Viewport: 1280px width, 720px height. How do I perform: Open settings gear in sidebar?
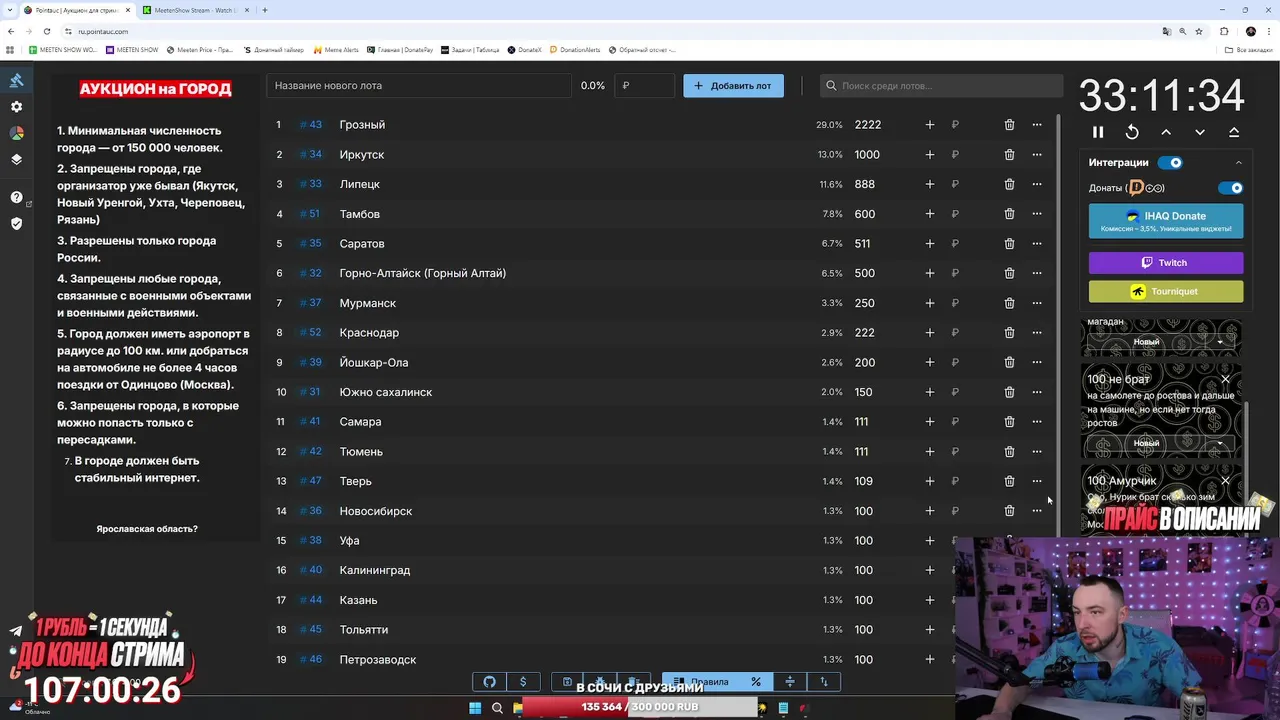17,107
